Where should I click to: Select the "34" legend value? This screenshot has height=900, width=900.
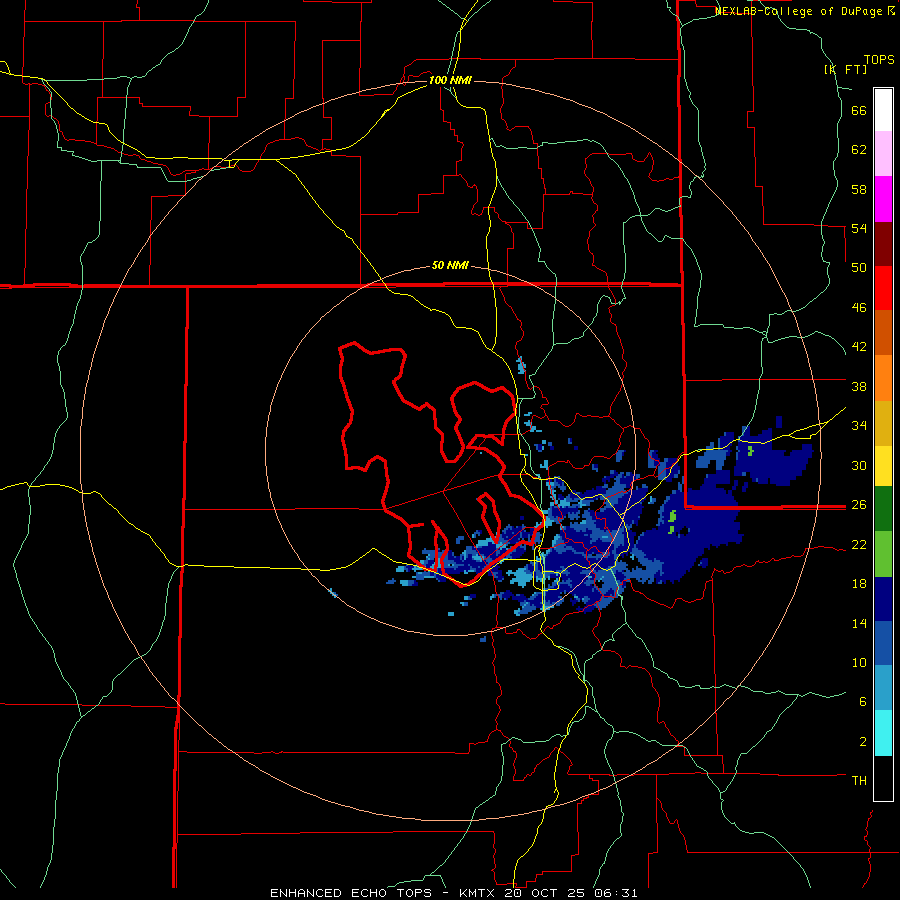(x=859, y=425)
